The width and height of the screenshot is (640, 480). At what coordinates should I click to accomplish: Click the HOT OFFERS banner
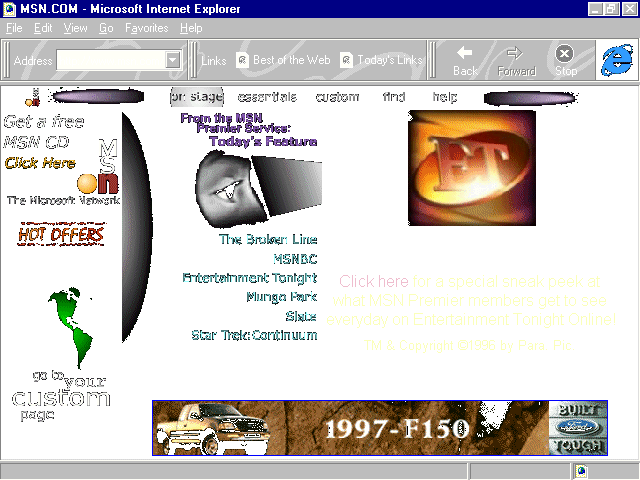(x=61, y=235)
